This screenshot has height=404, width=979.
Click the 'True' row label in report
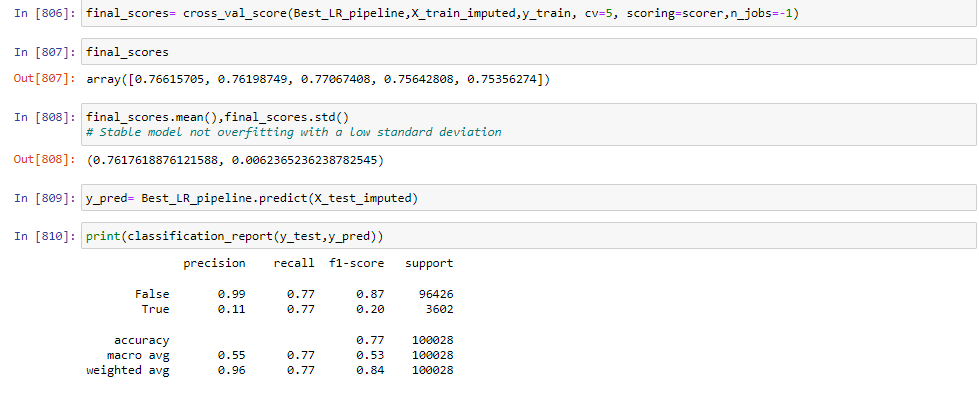155,309
